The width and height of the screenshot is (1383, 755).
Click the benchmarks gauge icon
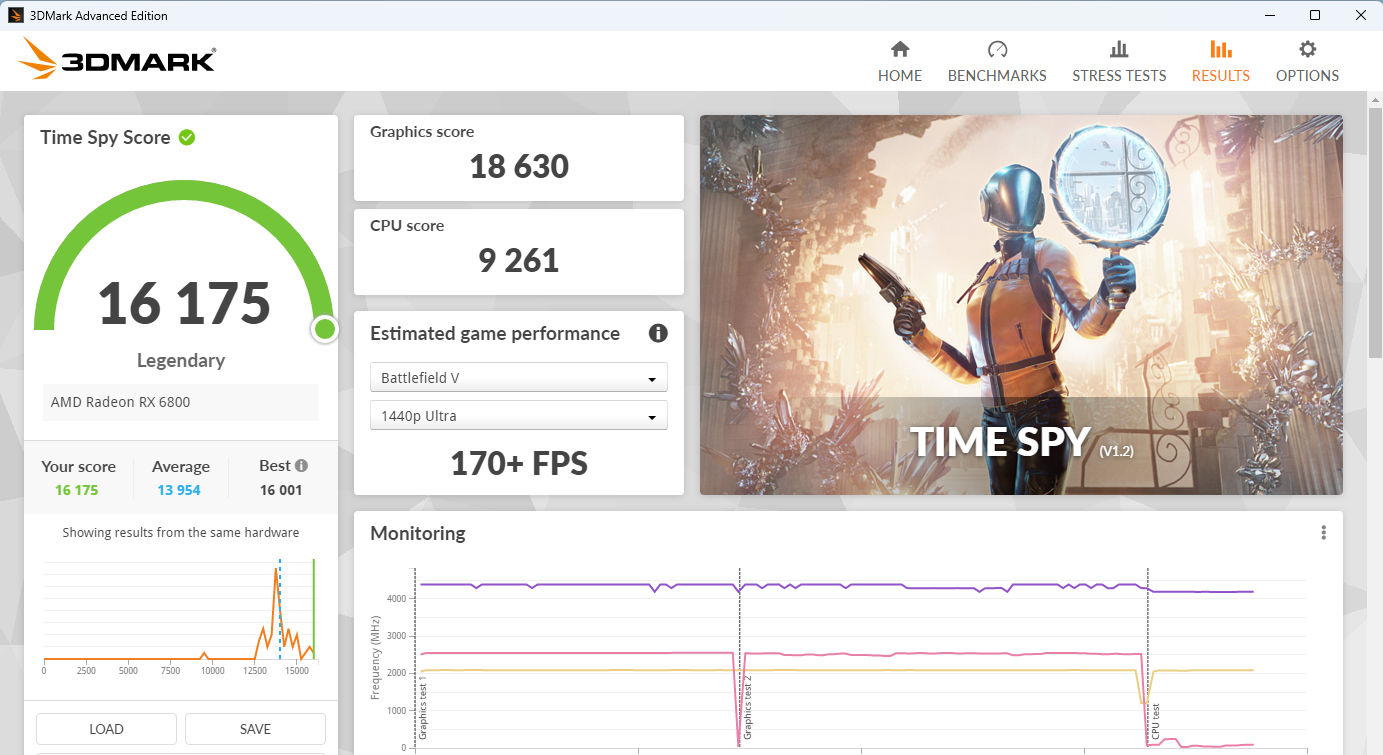click(x=997, y=49)
